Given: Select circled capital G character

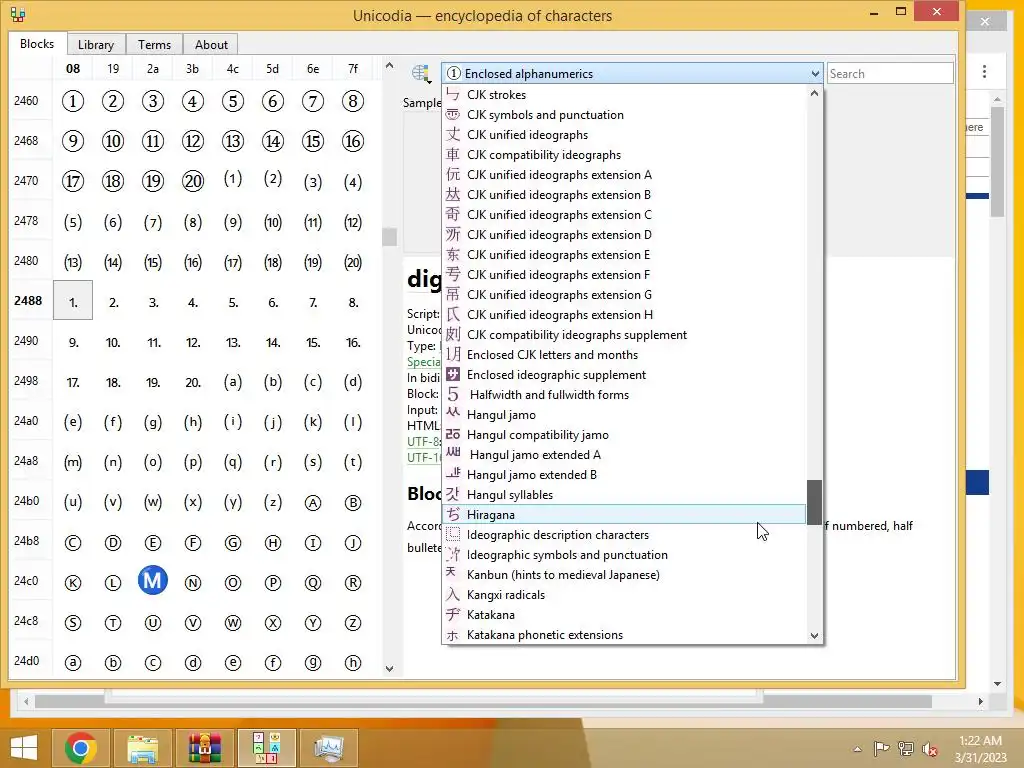Looking at the screenshot, I should pyautogui.click(x=232, y=543).
